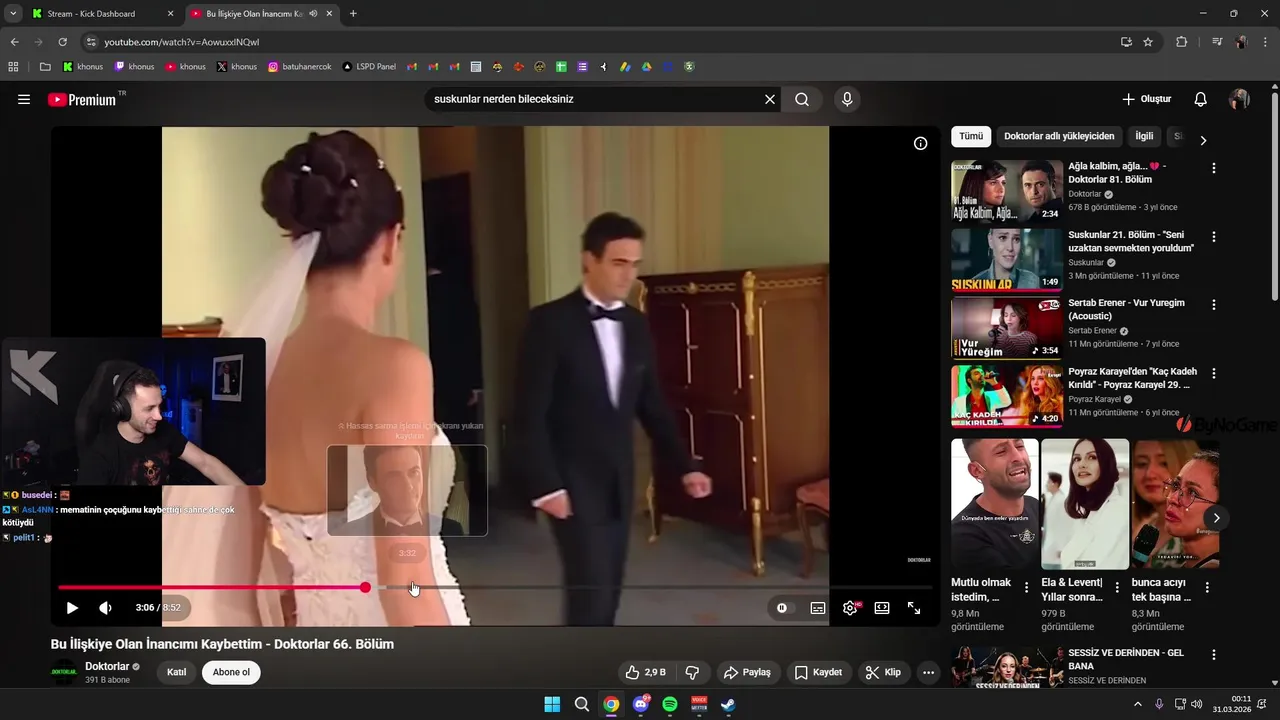This screenshot has width=1280, height=720.
Task: Open Ağla kalbim Doktorlar 81. Bölüm thumbnail
Action: [x=1007, y=190]
